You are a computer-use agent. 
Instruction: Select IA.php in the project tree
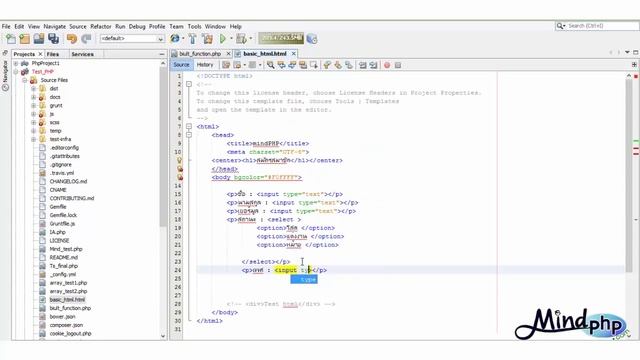pyautogui.click(x=58, y=232)
